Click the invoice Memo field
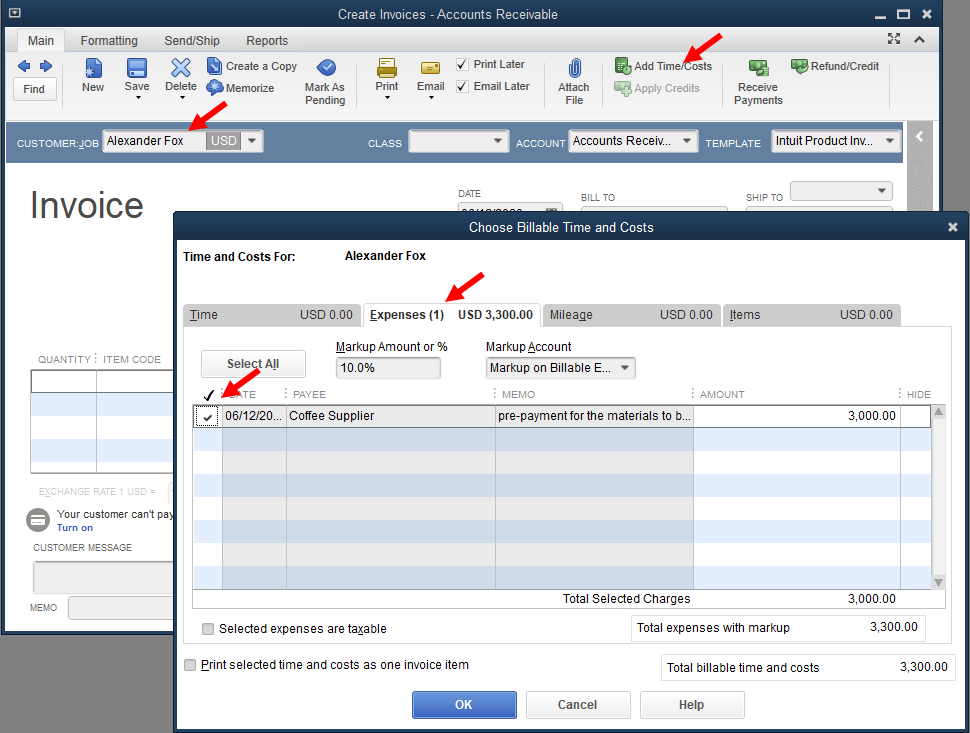This screenshot has width=970, height=733. pyautogui.click(x=121, y=608)
